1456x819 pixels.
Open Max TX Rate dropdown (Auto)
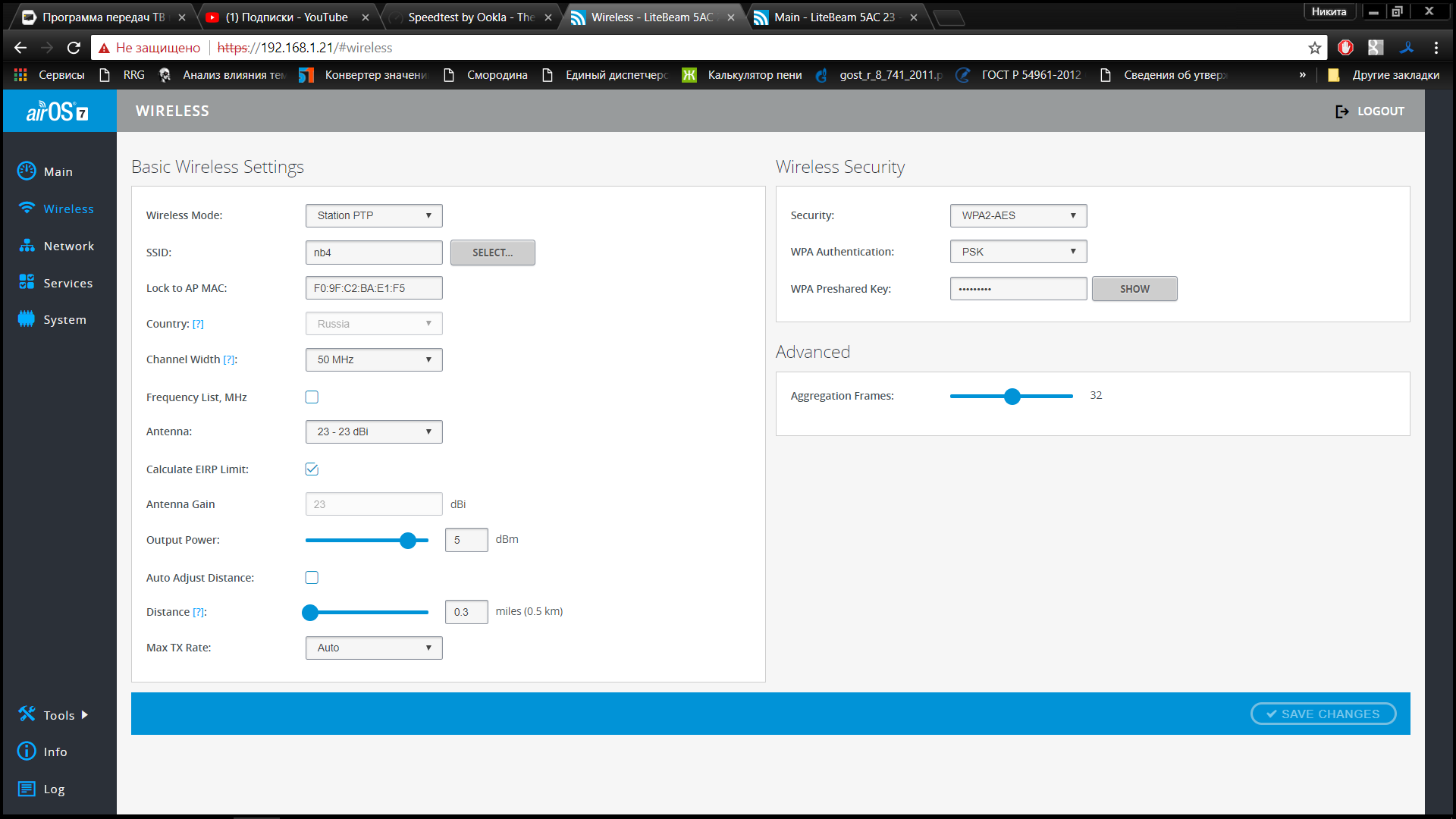374,648
